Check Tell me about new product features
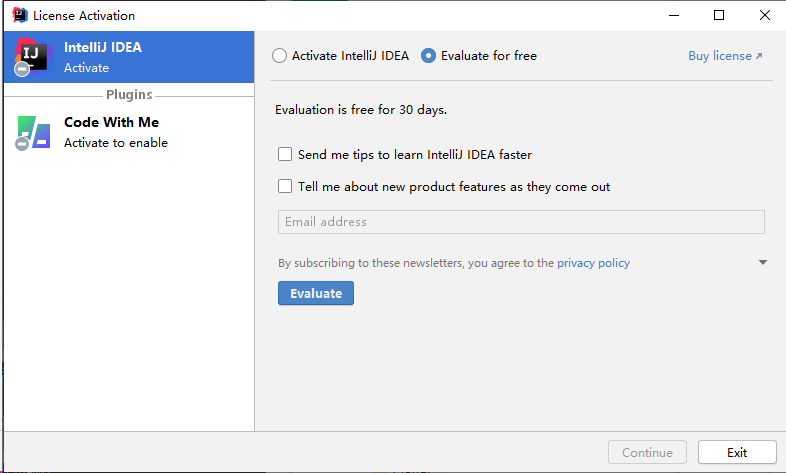Viewport: 786px width, 473px height. click(x=285, y=186)
